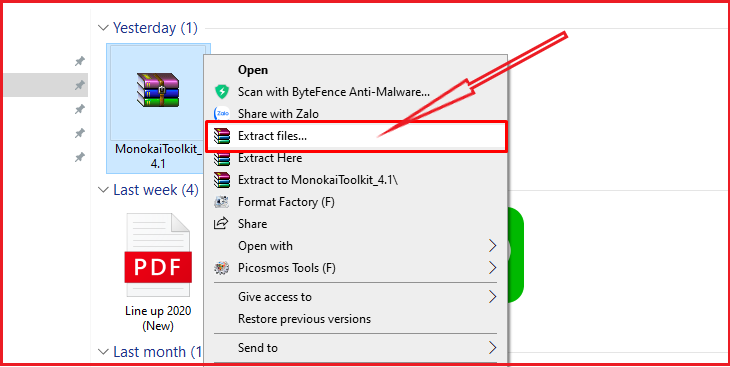Image resolution: width=730 pixels, height=367 pixels.
Task: Click WinRAR icon beside Extract files
Action: coord(222,136)
